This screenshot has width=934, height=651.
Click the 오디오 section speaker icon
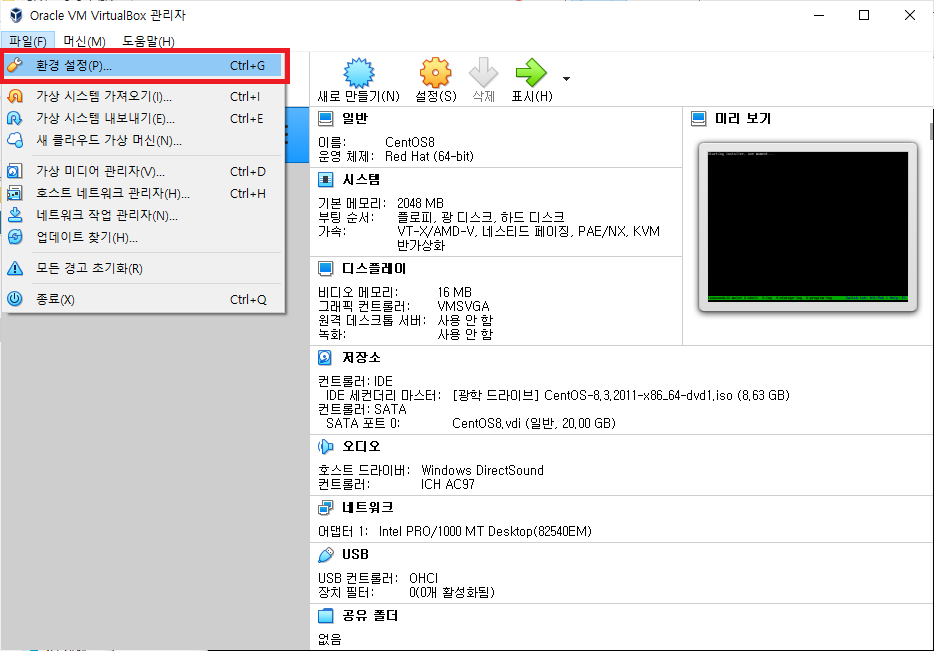point(325,446)
